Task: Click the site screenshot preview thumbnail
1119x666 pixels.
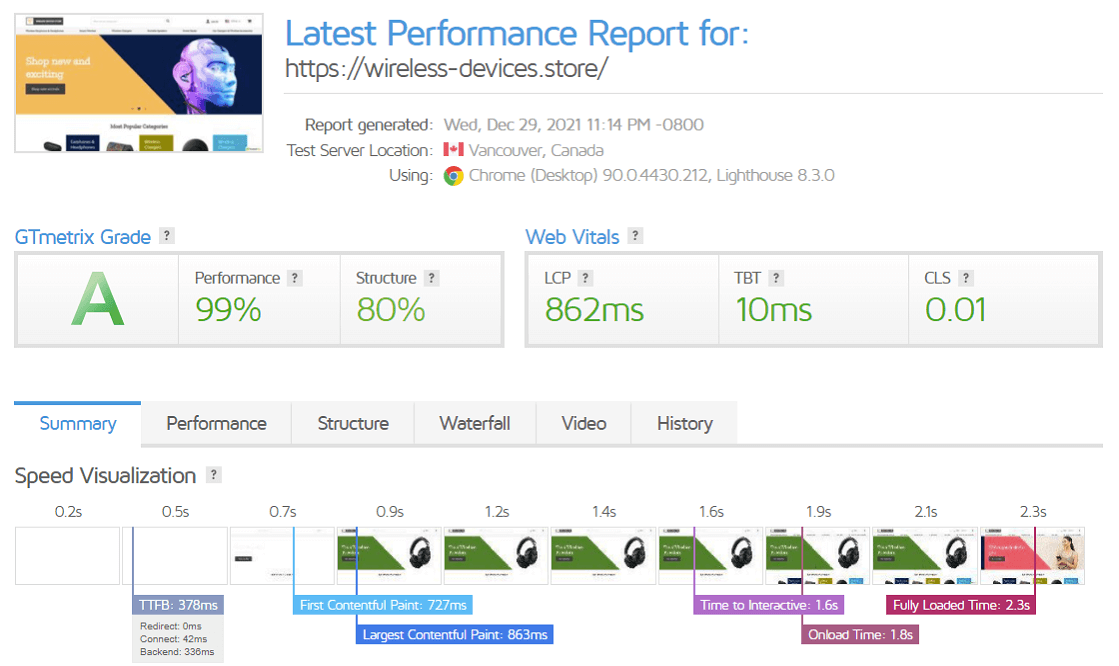Action: click(139, 83)
